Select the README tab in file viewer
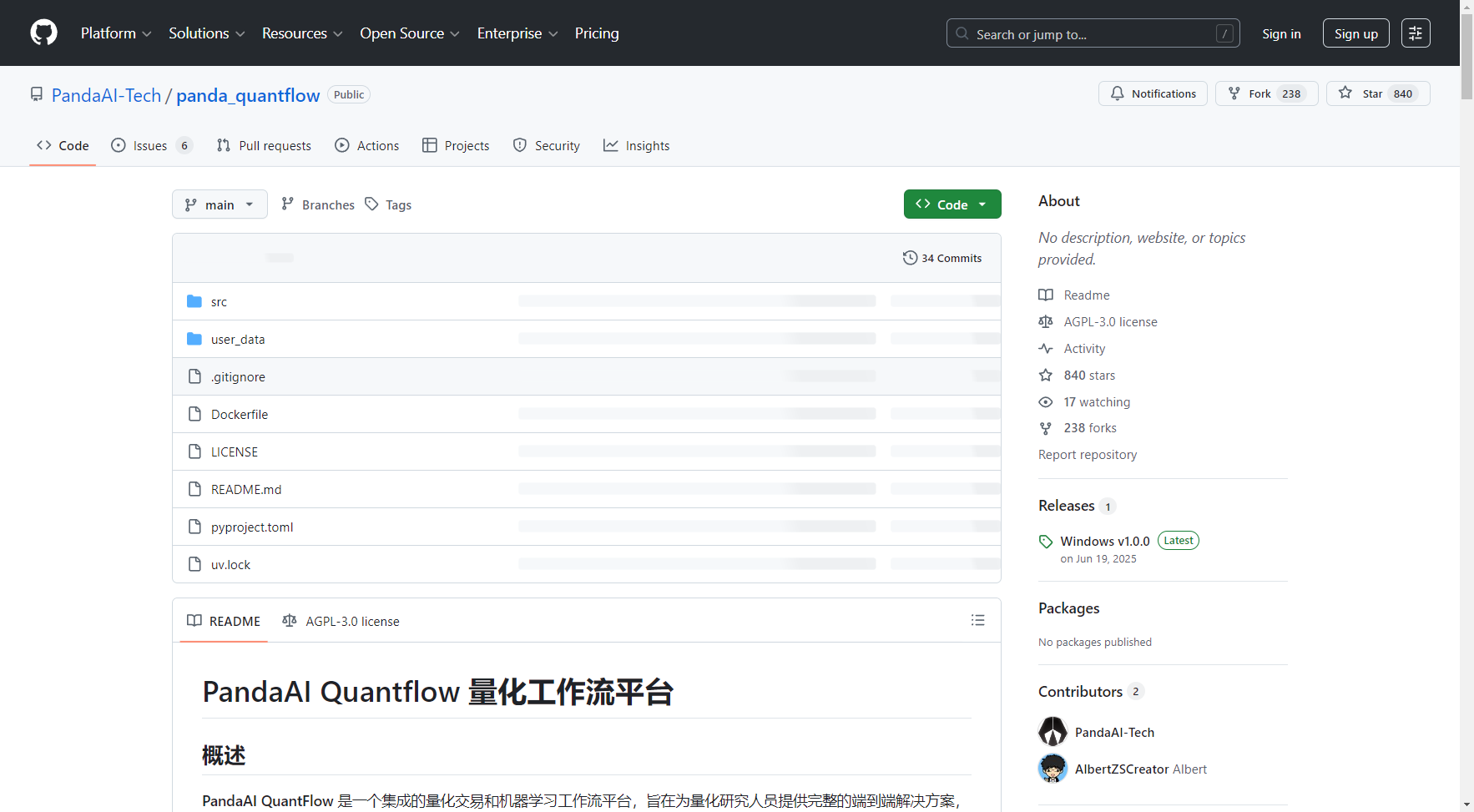Screen dimensions: 1474x812 tap(224, 621)
